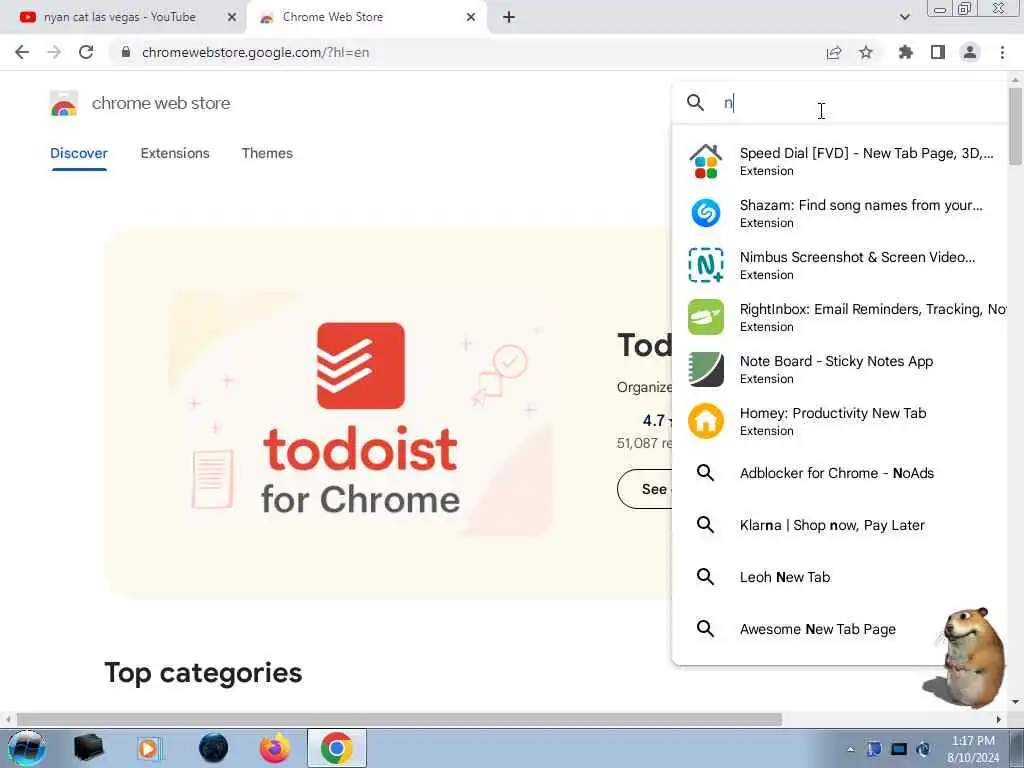Select Nimbus Screenshot & Screen Video suggestion
The image size is (1024, 768).
[x=840, y=265]
